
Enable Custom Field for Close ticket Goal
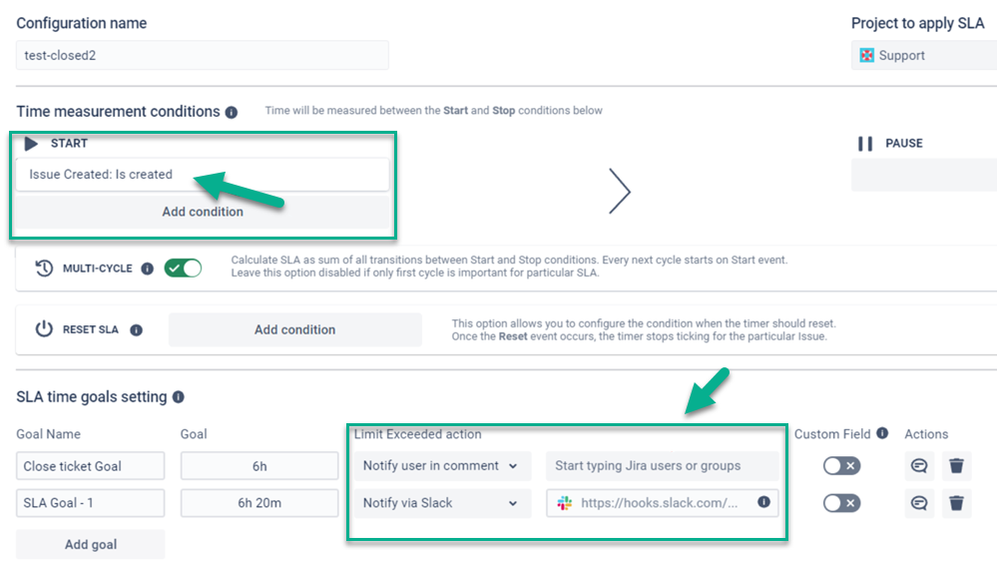point(841,466)
